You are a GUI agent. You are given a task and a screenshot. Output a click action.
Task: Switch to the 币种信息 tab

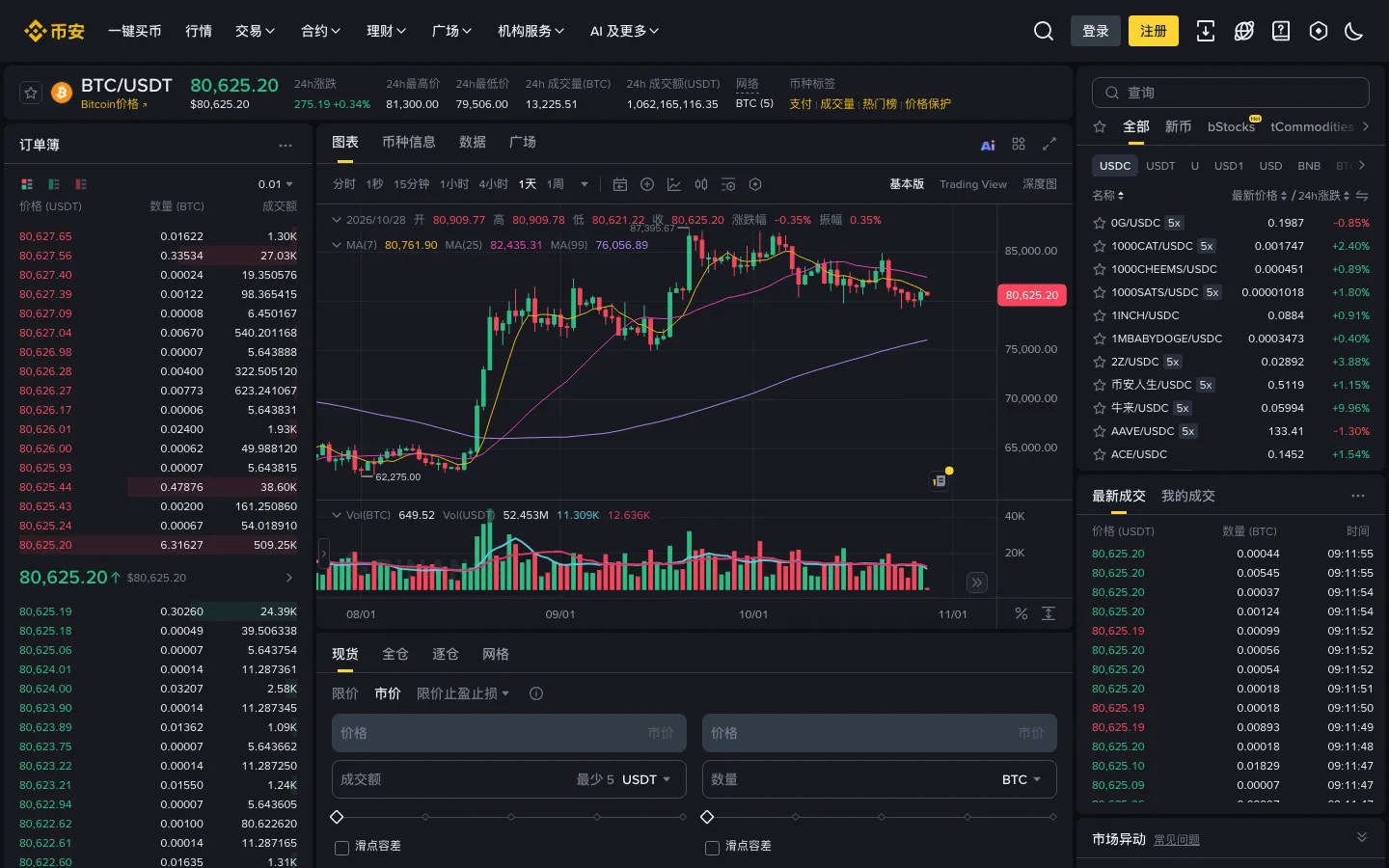coord(409,142)
